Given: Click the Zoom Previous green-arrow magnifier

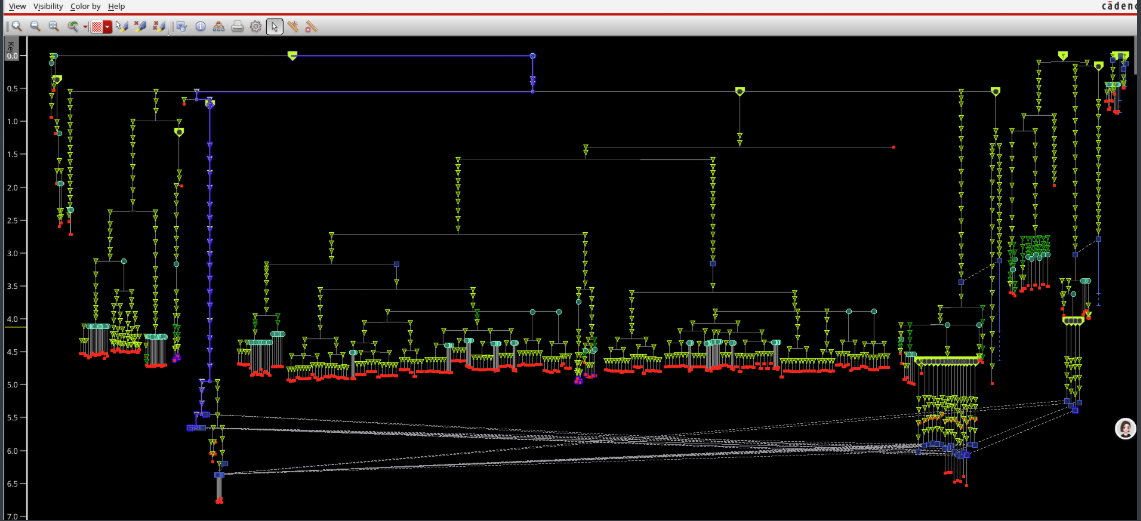Looking at the screenshot, I should pyautogui.click(x=73, y=26).
